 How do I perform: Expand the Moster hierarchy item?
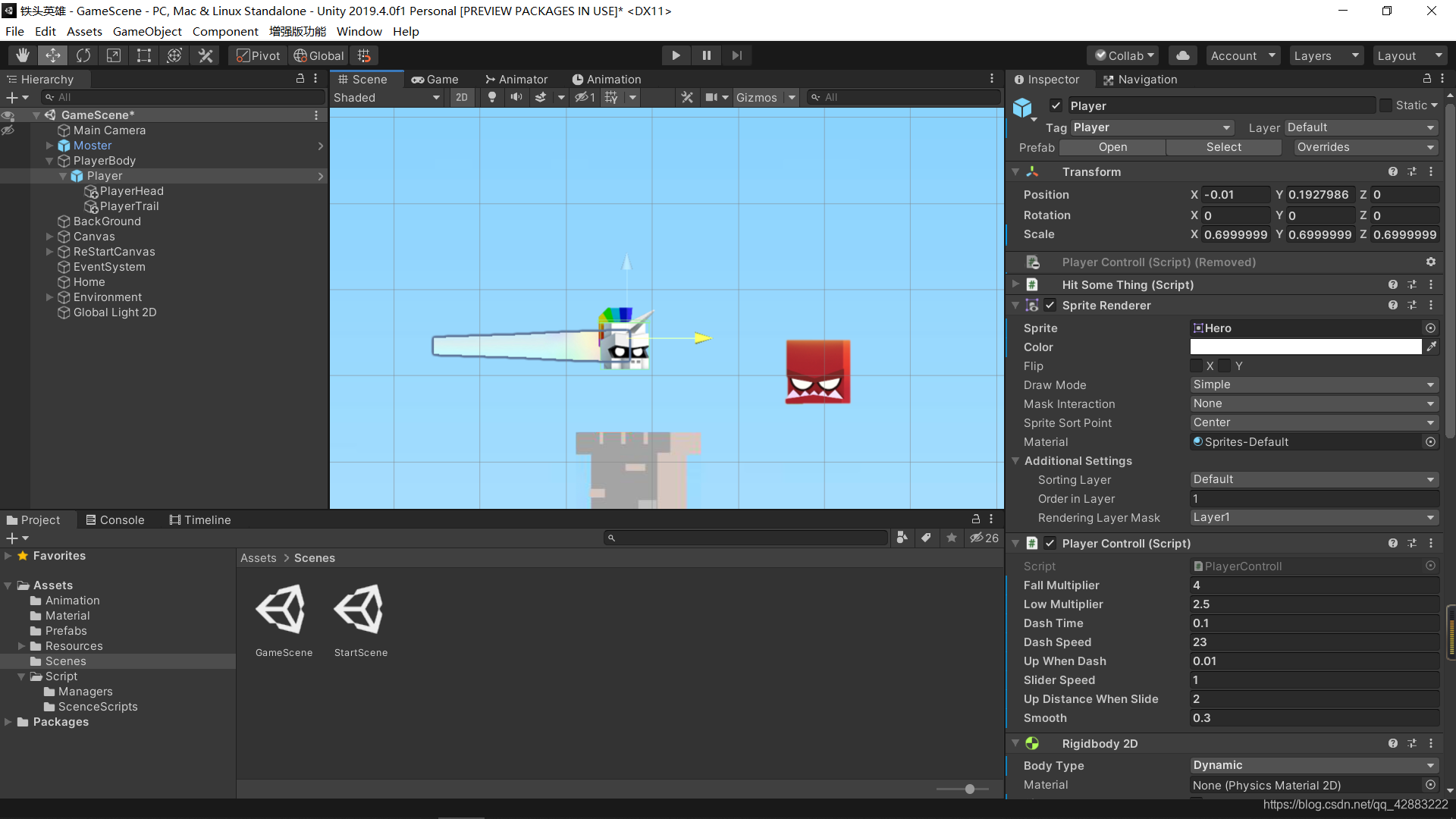pyautogui.click(x=50, y=146)
